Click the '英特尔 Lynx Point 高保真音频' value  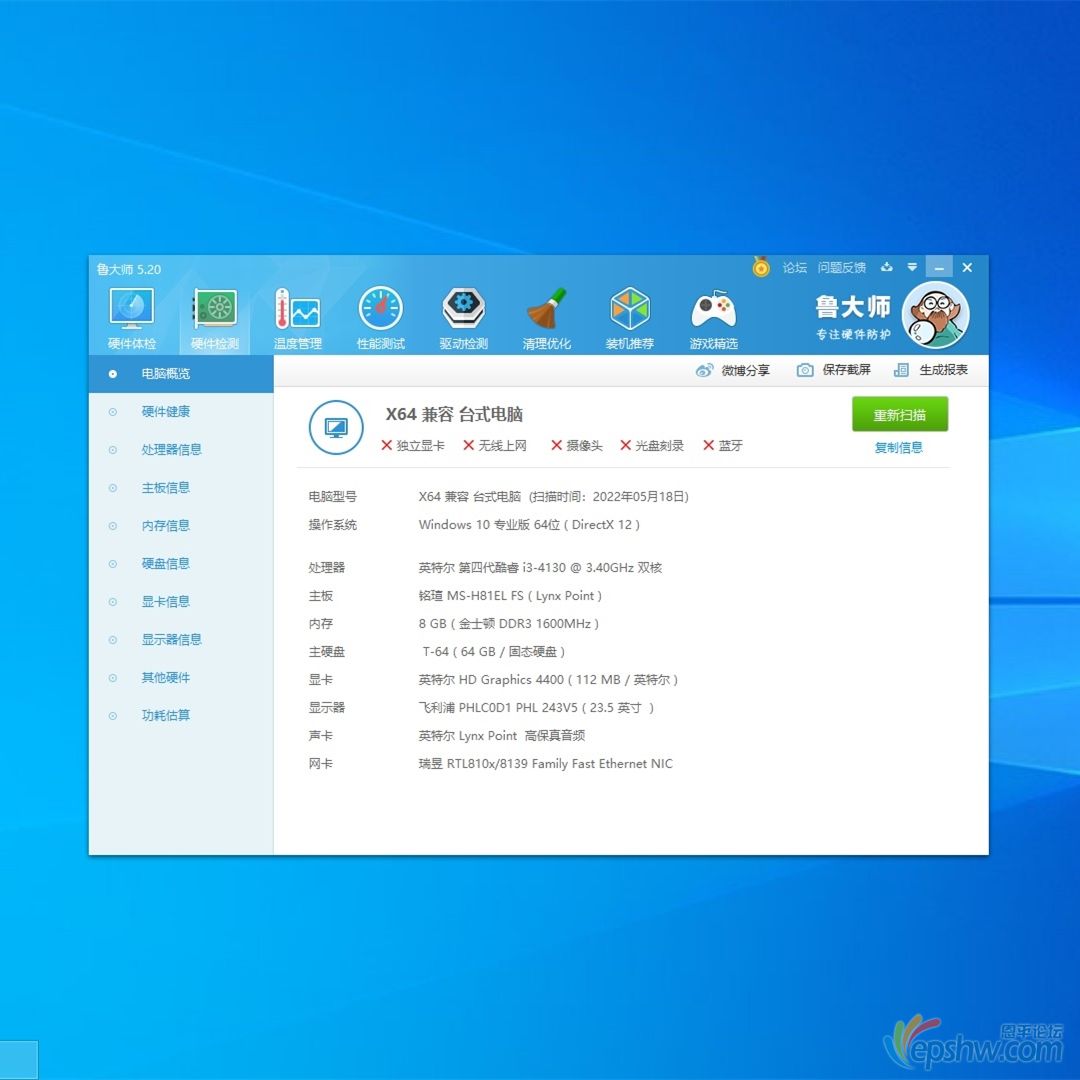click(501, 736)
